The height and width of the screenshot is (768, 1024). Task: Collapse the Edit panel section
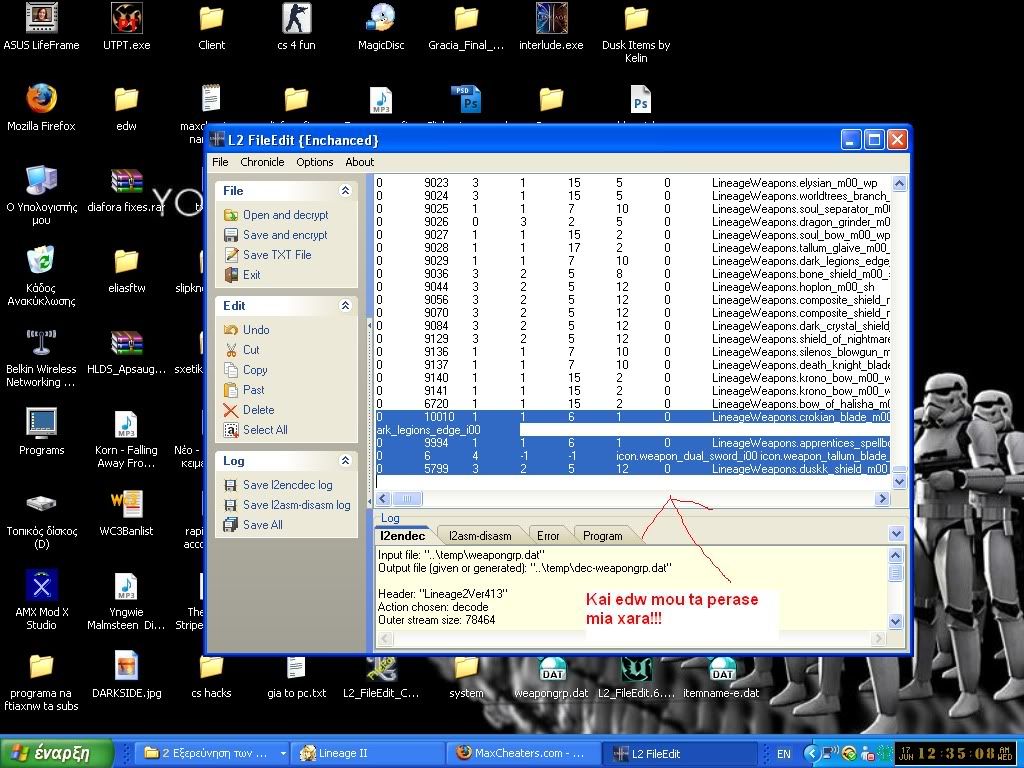345,306
